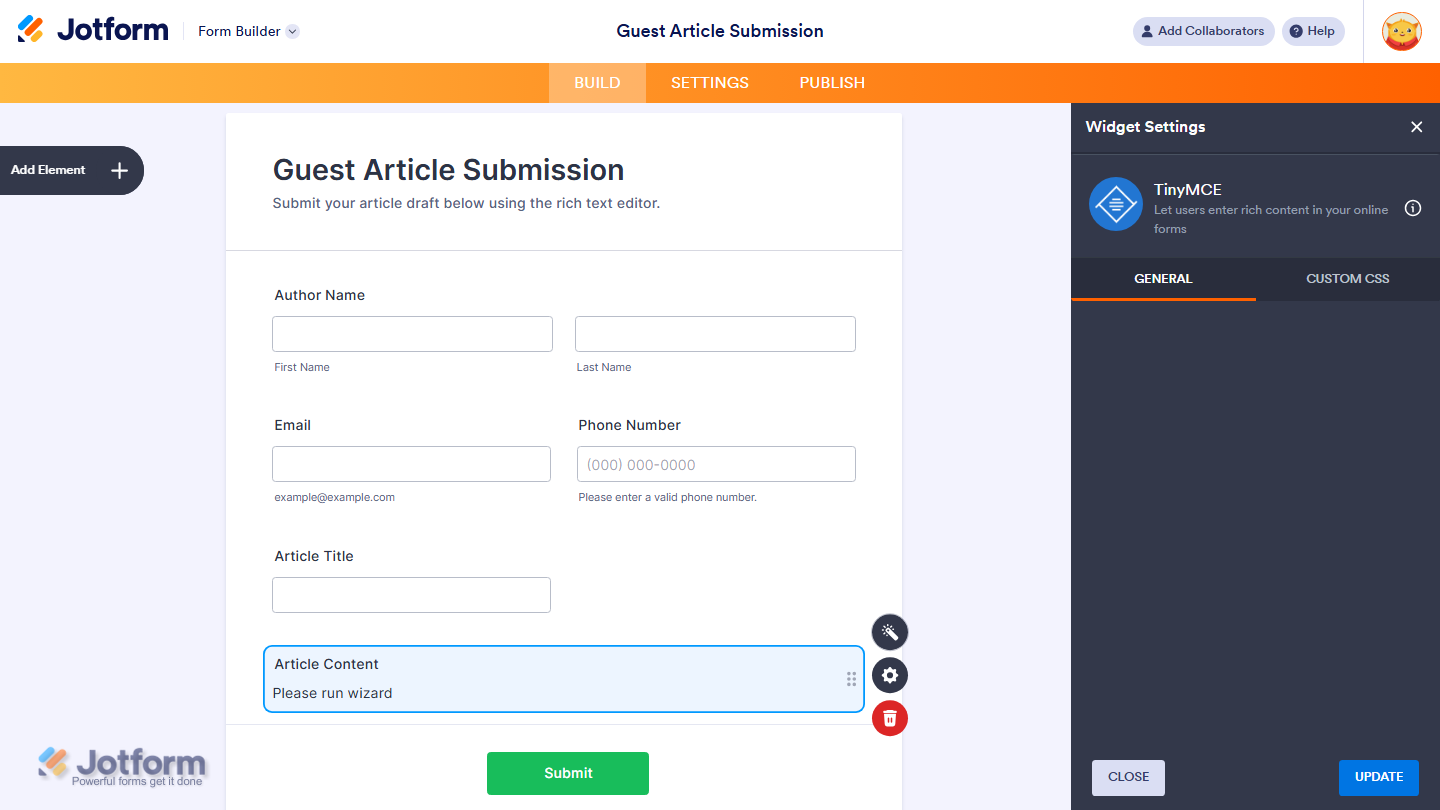Select the GENERAL tab in Widget Settings
This screenshot has width=1440, height=810.
pos(1163,279)
